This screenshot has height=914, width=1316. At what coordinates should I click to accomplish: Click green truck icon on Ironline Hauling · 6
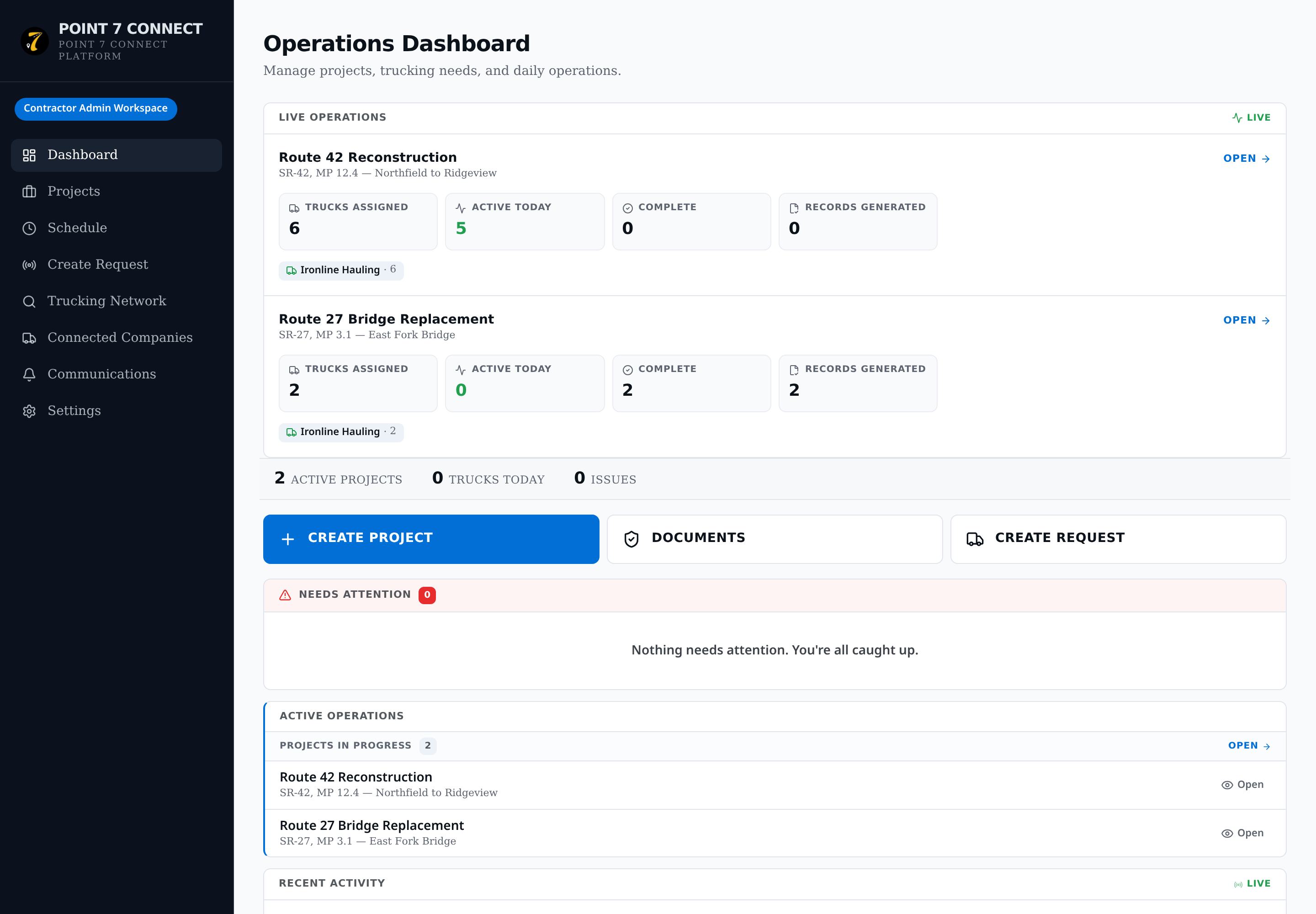[292, 271]
